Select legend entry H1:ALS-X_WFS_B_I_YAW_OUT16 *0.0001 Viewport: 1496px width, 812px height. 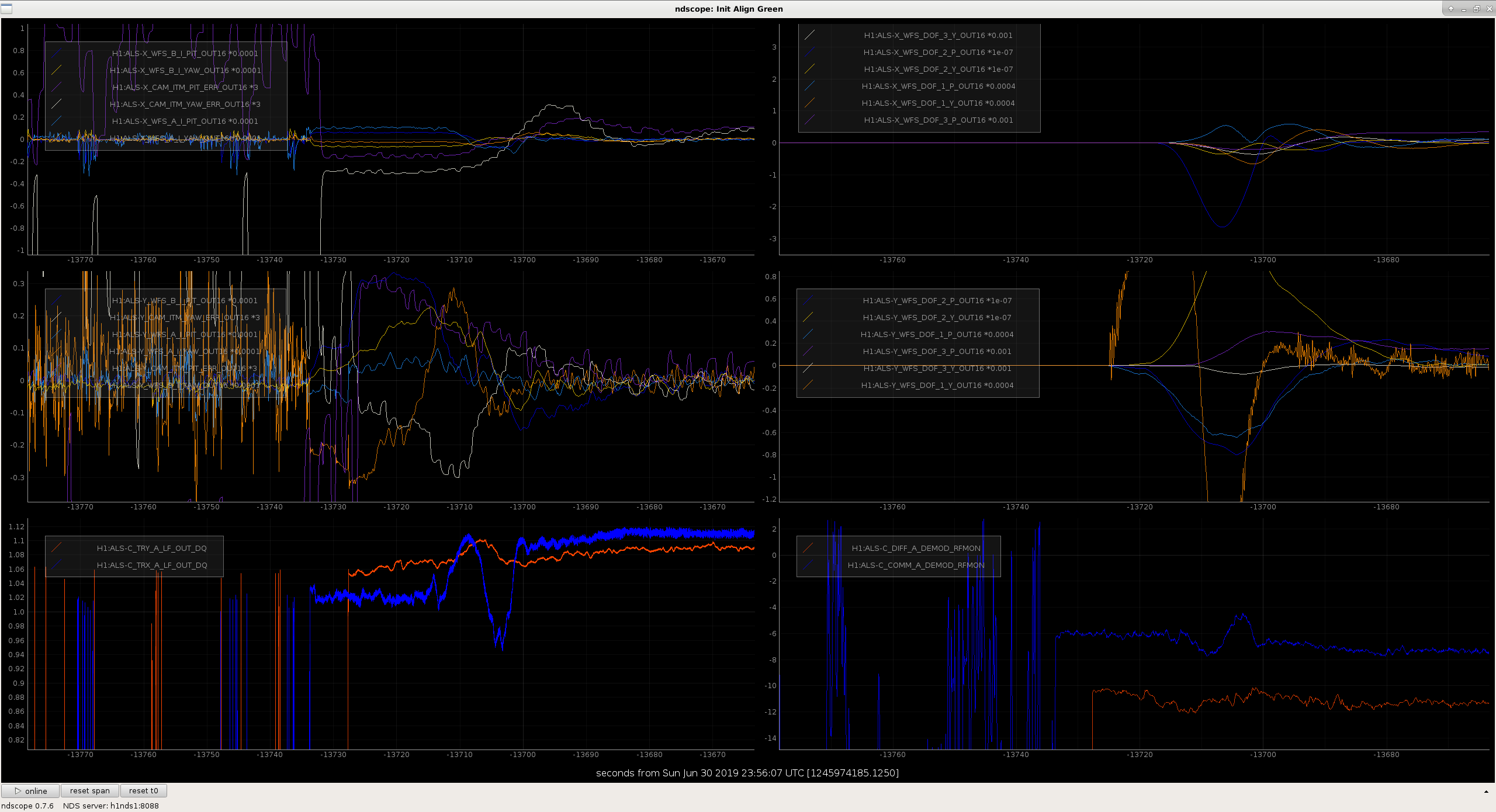pos(185,70)
